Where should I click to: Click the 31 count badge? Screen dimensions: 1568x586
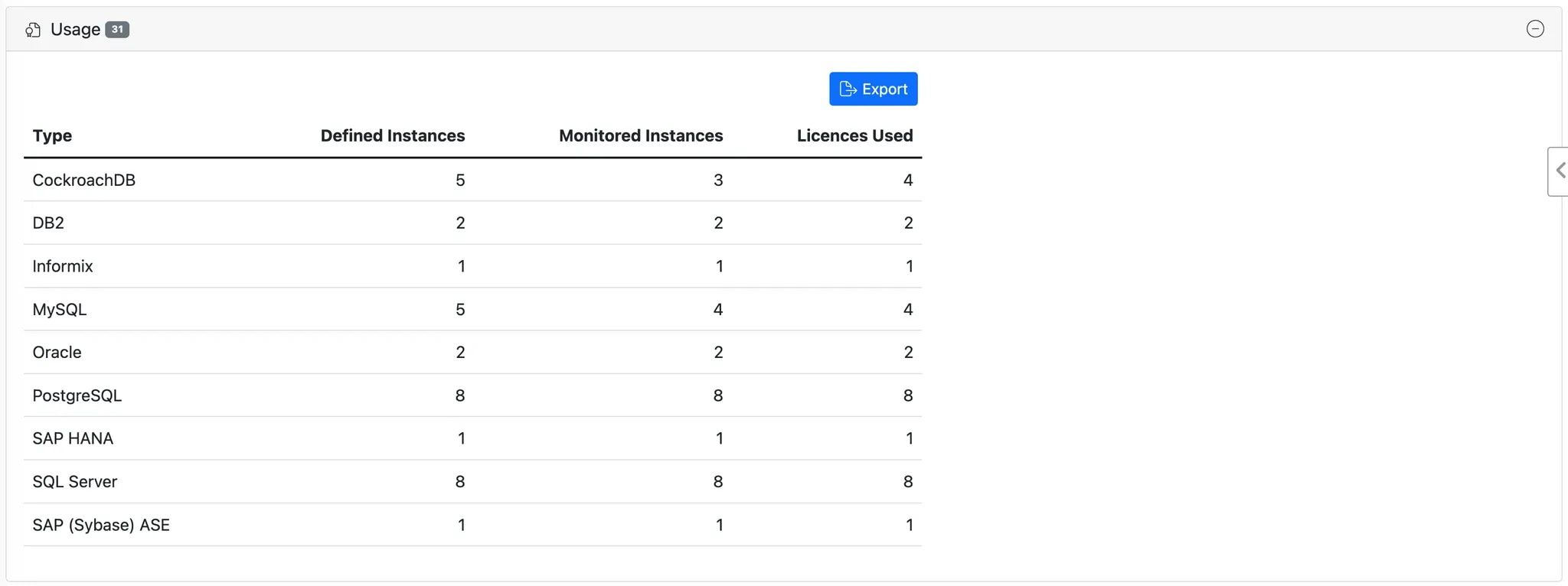[x=117, y=29]
